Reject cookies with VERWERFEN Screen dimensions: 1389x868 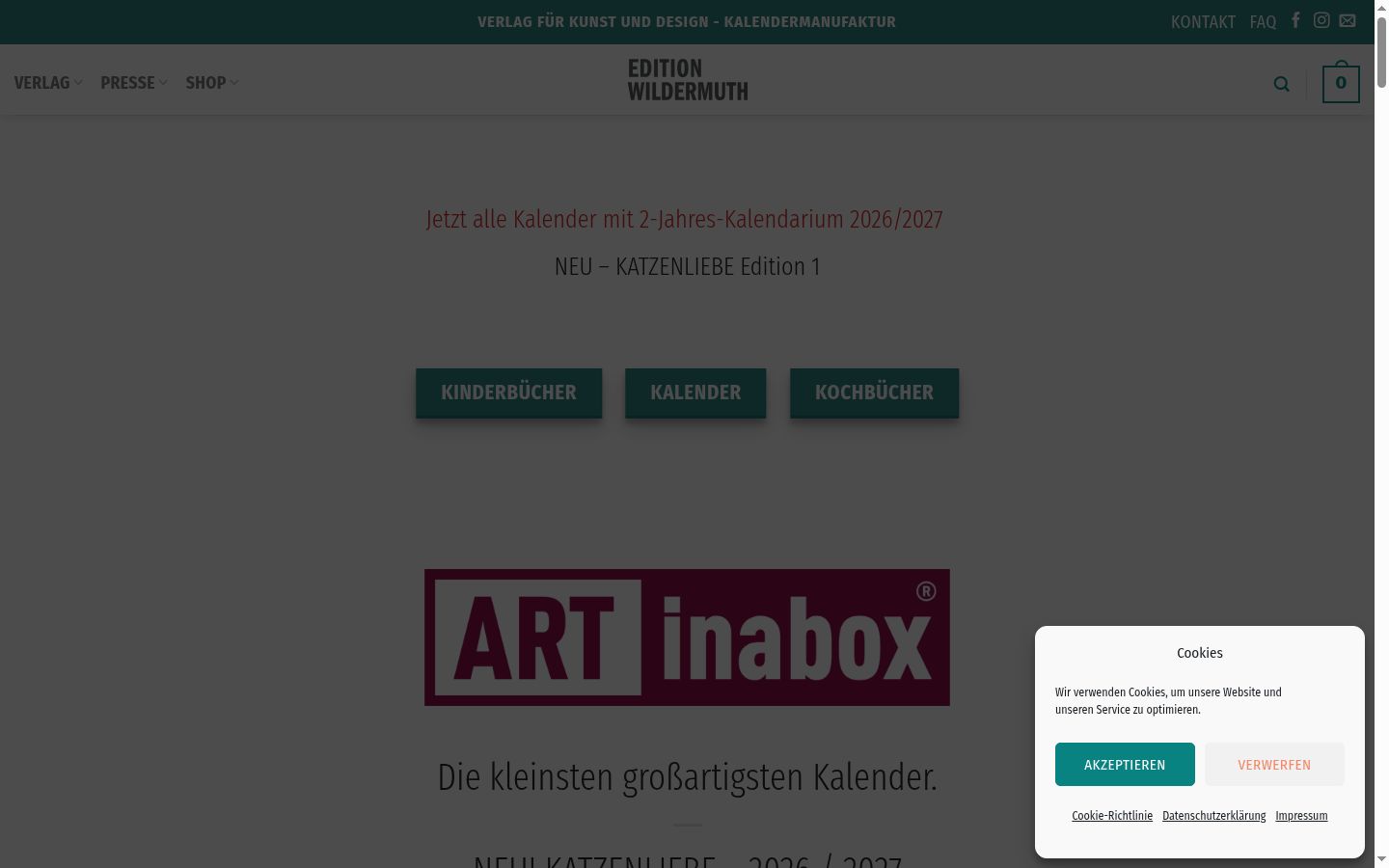tap(1274, 764)
